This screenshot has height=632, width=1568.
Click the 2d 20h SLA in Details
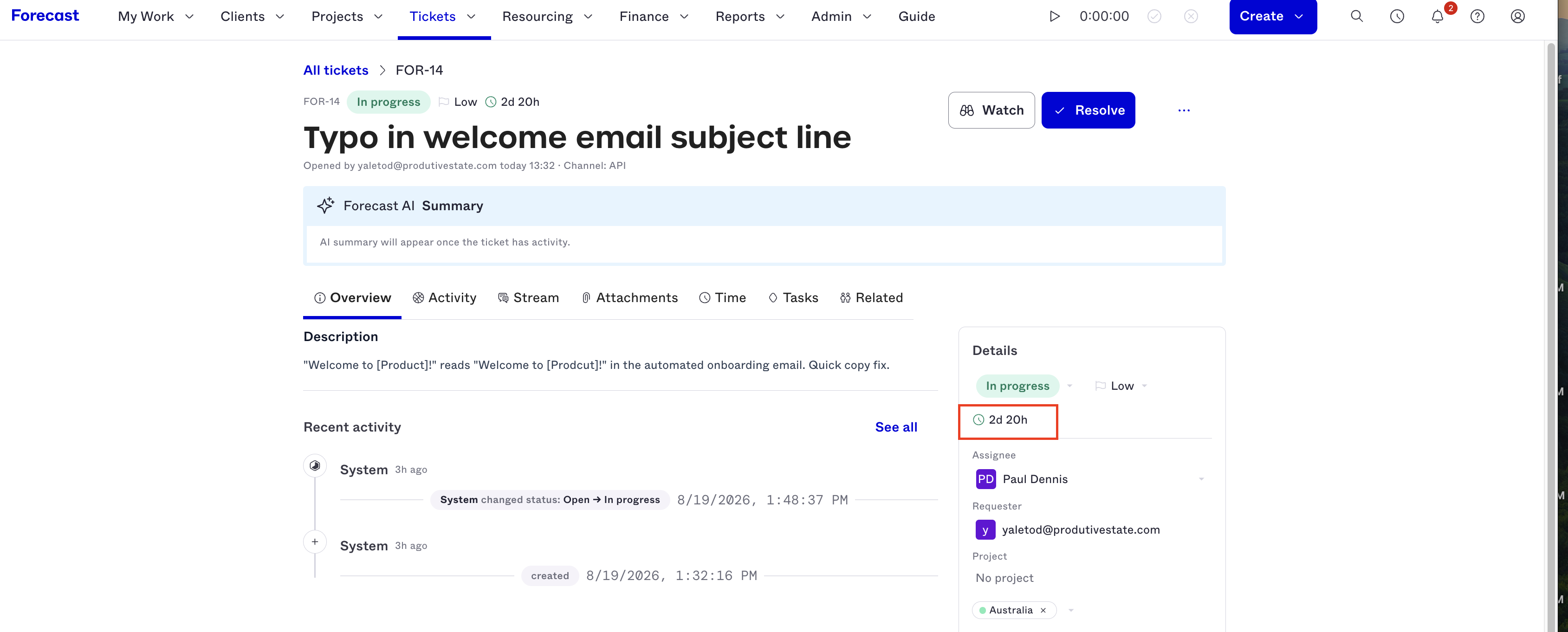coord(1000,420)
